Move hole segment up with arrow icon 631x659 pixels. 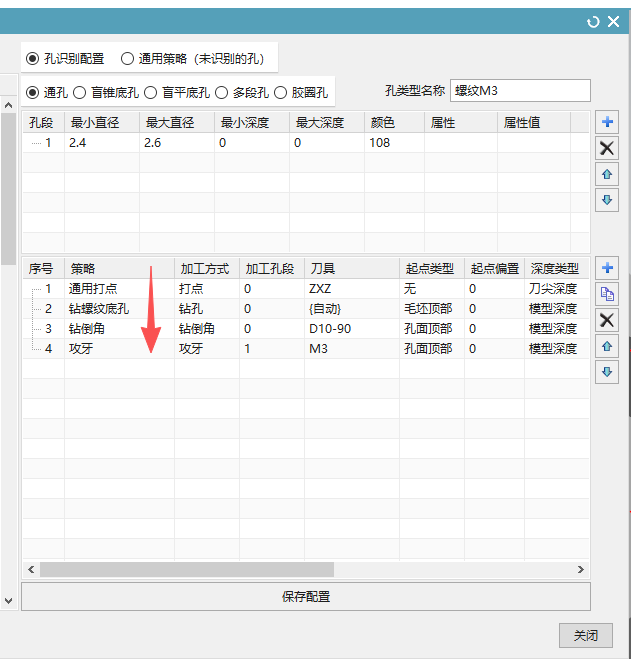pos(607,174)
